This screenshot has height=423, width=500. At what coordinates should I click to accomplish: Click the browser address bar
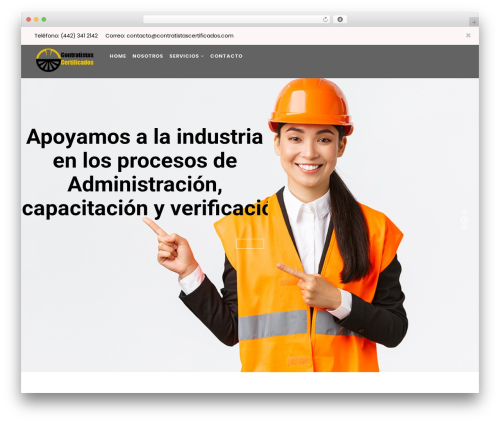[x=237, y=19]
